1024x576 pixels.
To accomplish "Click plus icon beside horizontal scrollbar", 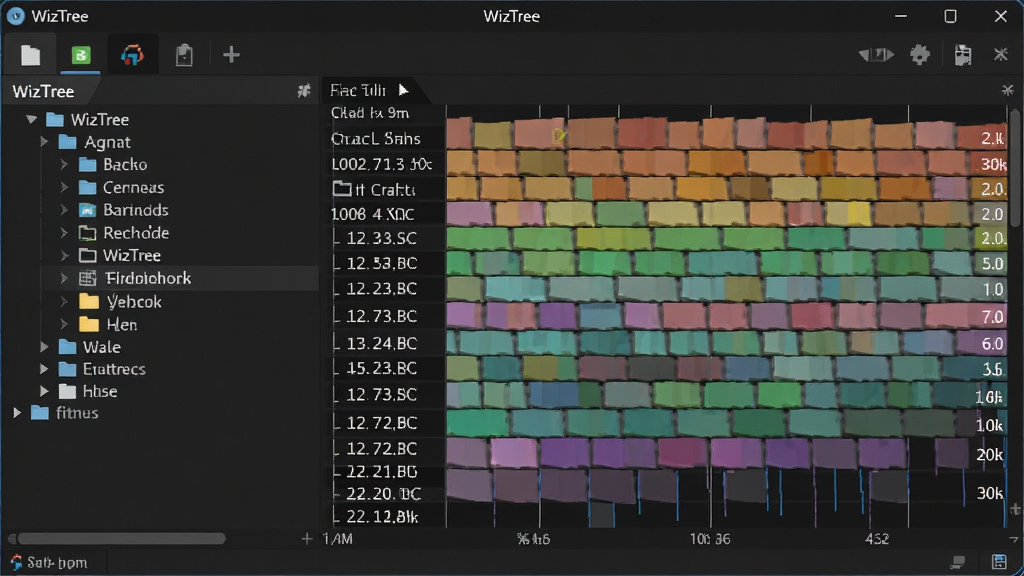I will click(307, 539).
